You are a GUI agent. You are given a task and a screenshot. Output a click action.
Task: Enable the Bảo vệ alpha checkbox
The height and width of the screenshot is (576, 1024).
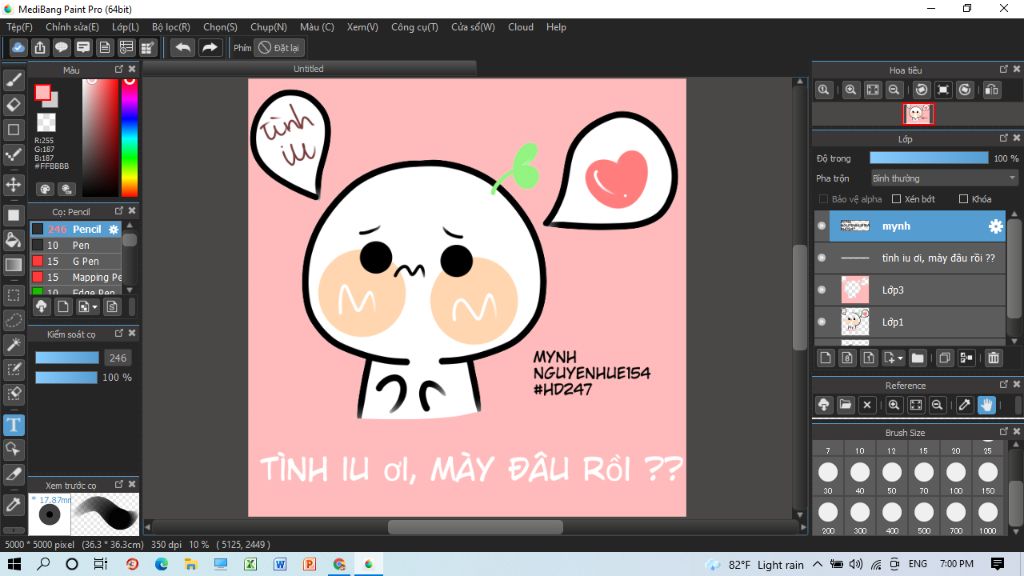(823, 199)
